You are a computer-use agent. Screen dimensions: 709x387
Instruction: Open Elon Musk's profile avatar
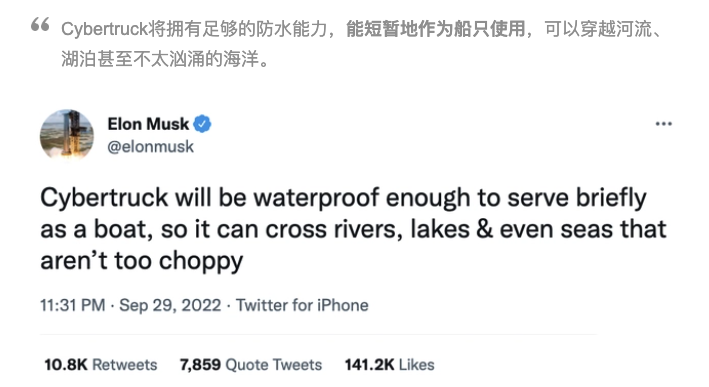pos(67,135)
